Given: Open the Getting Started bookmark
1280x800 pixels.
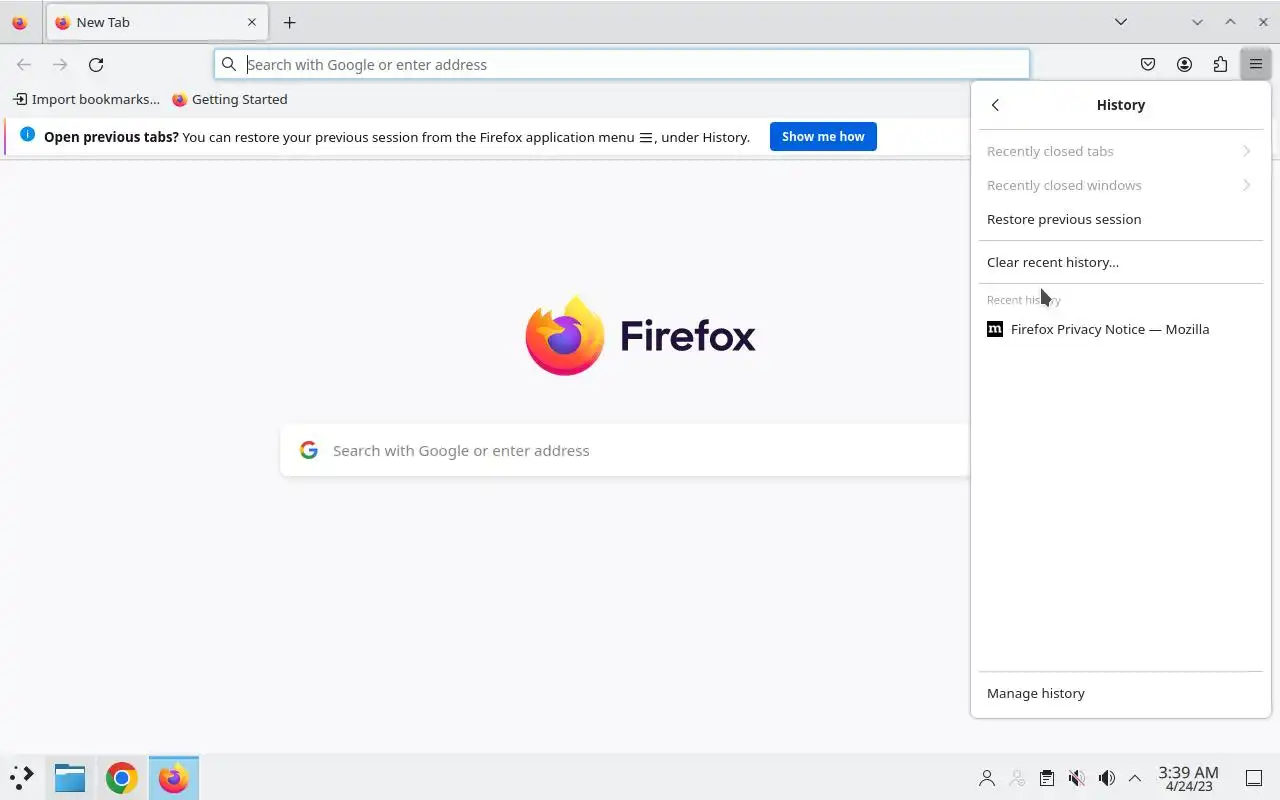Looking at the screenshot, I should click(230, 99).
